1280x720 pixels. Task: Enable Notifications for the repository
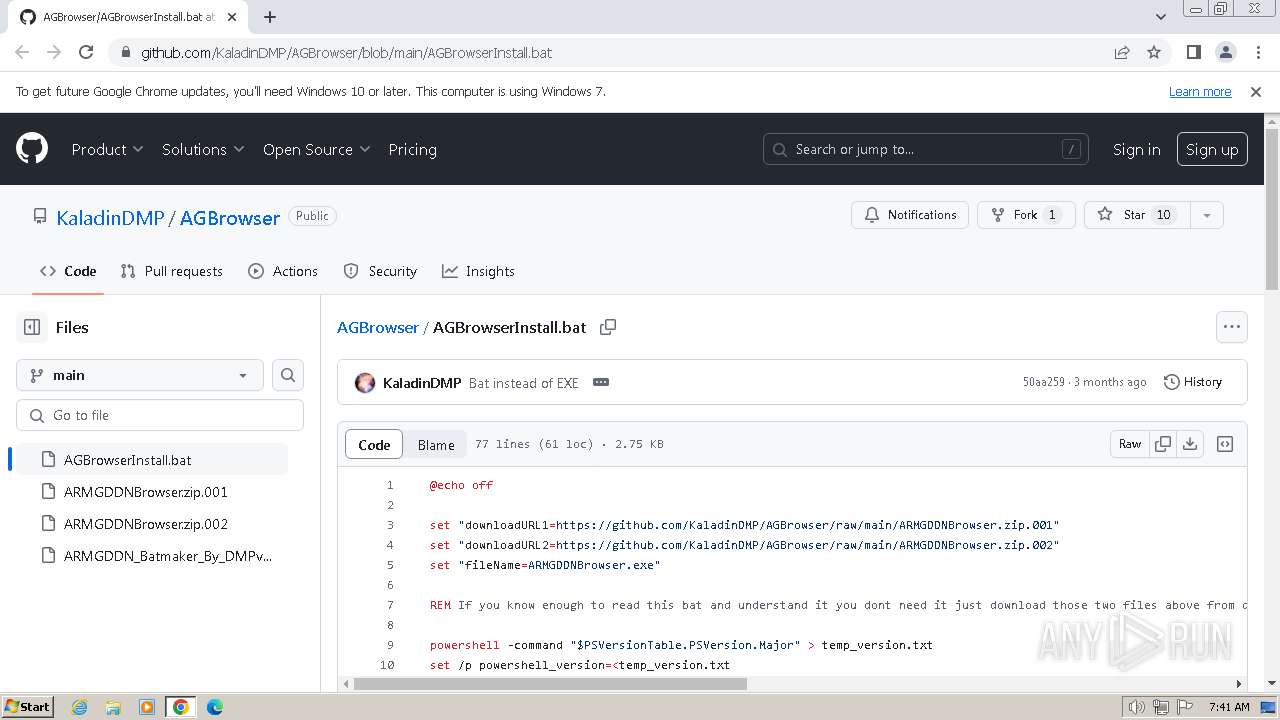pyautogui.click(x=910, y=215)
